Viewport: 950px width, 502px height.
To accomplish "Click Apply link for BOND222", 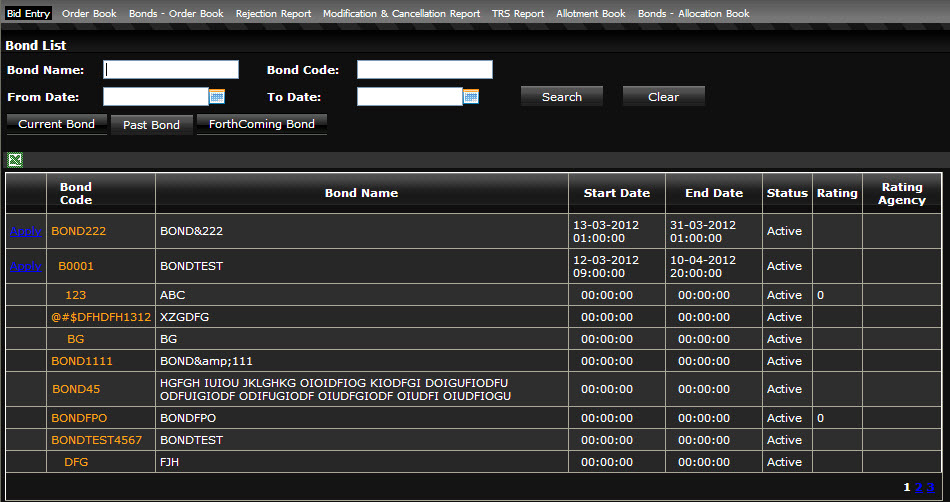I will click(x=25, y=231).
